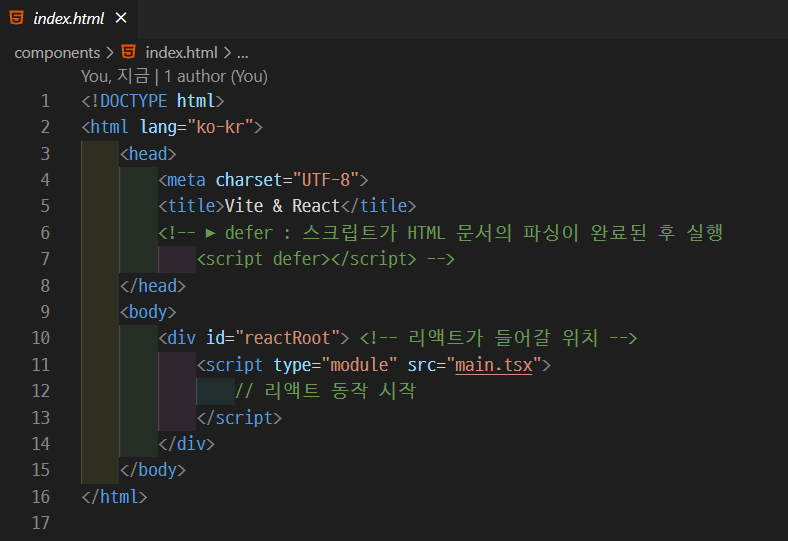The height and width of the screenshot is (541, 788).
Task: Click the opening head tag
Action: (x=148, y=154)
